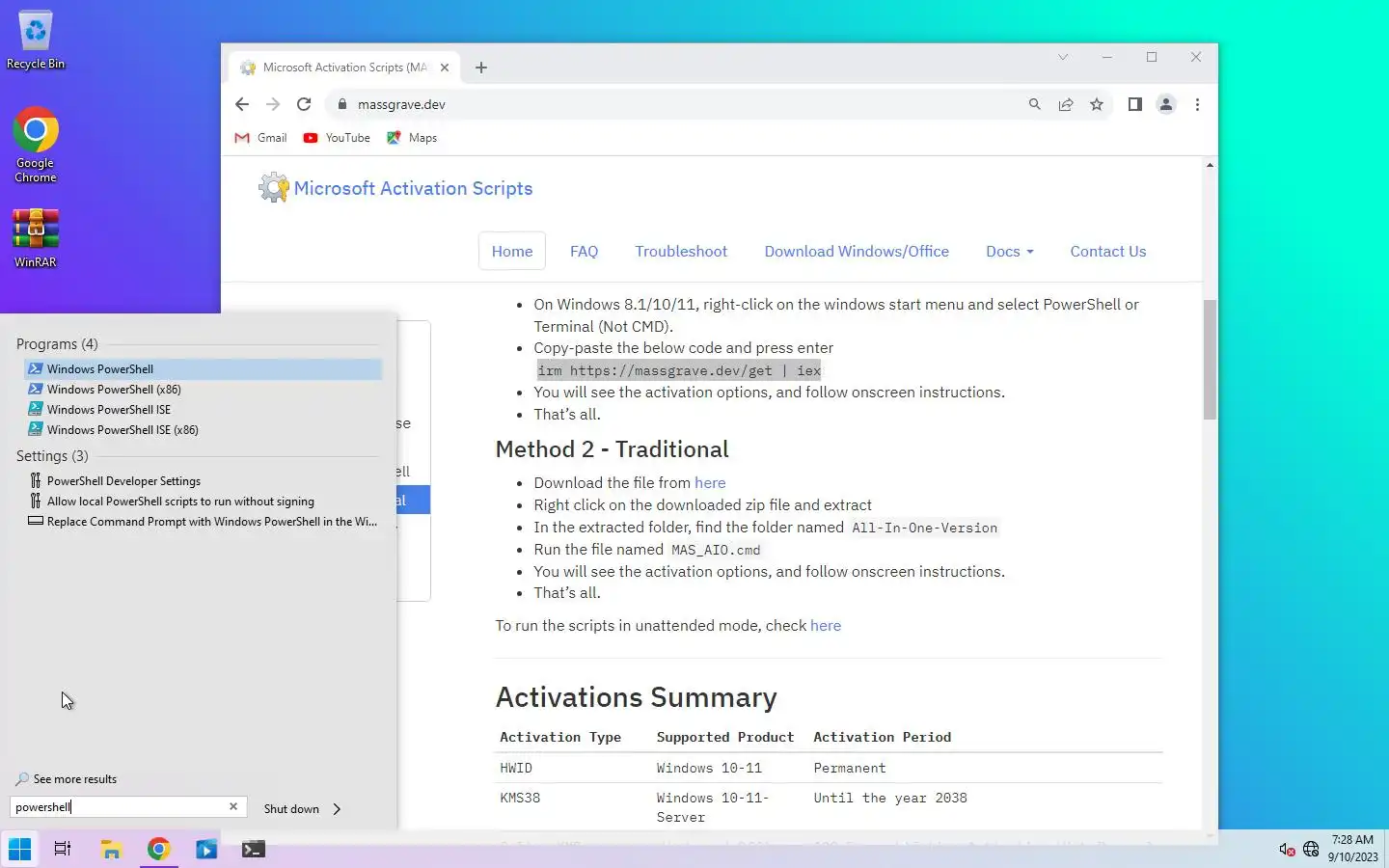Open the Troubleshoot page
This screenshot has width=1389, height=868.
coord(681,251)
